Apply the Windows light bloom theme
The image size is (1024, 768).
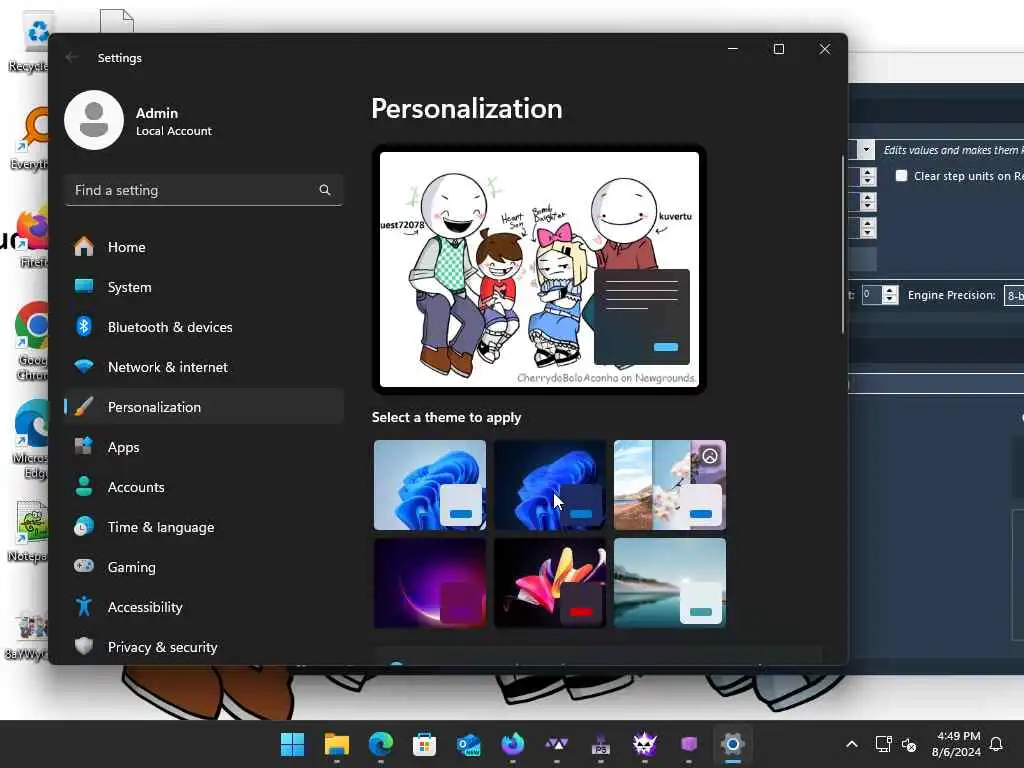[430, 485]
